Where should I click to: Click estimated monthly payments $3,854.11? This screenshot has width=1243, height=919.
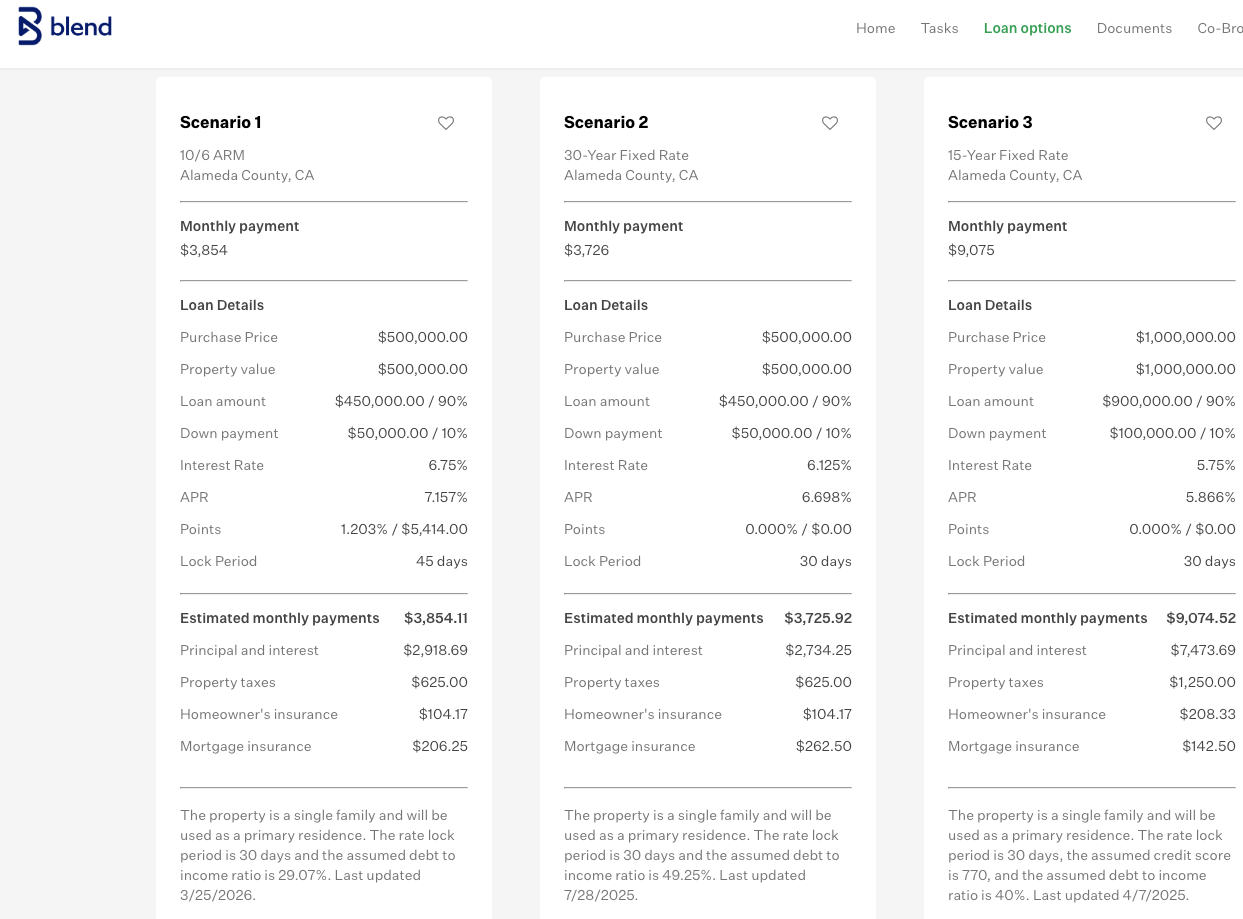click(x=436, y=618)
